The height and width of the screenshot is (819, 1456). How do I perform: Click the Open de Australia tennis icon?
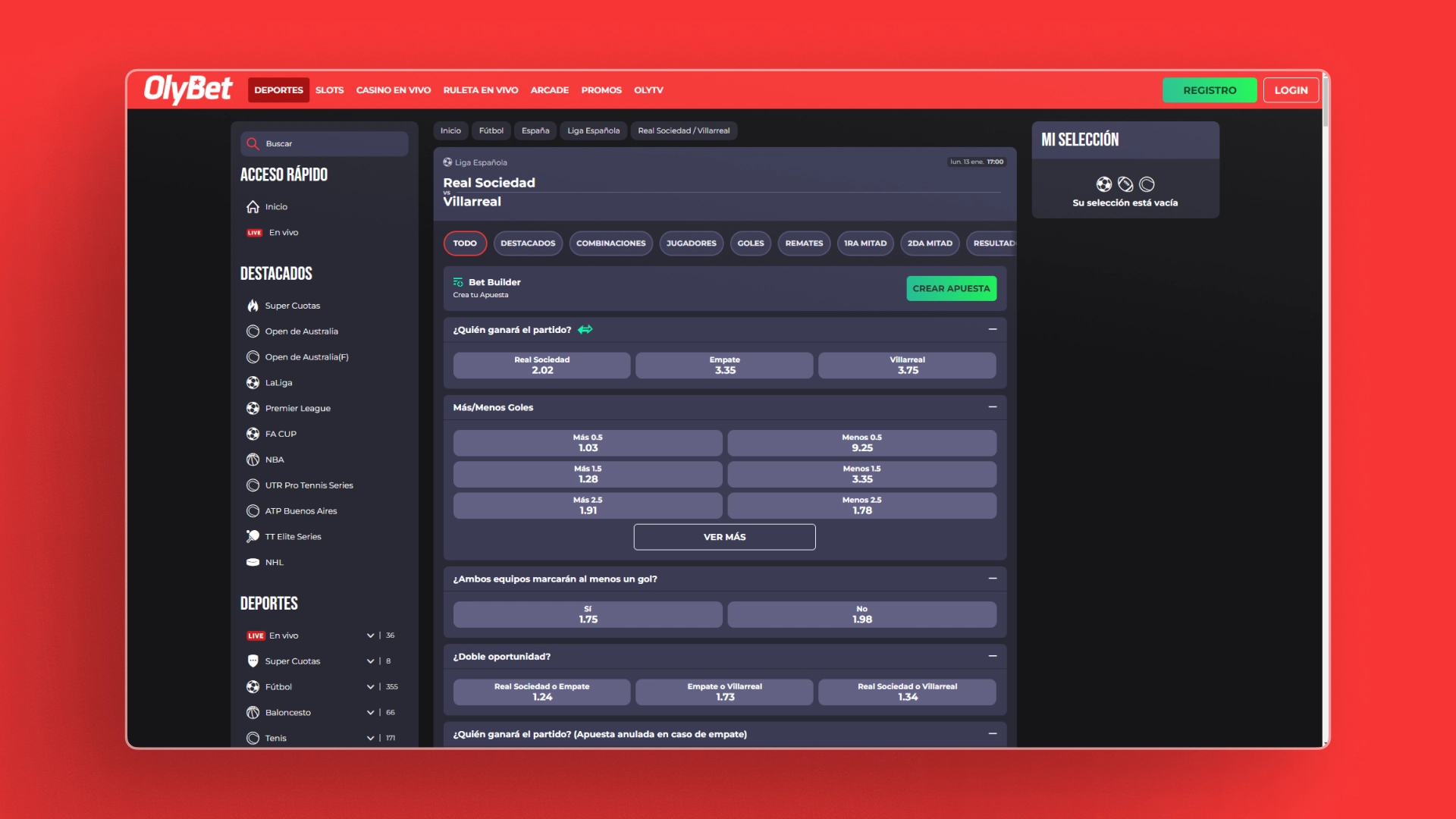(x=253, y=331)
